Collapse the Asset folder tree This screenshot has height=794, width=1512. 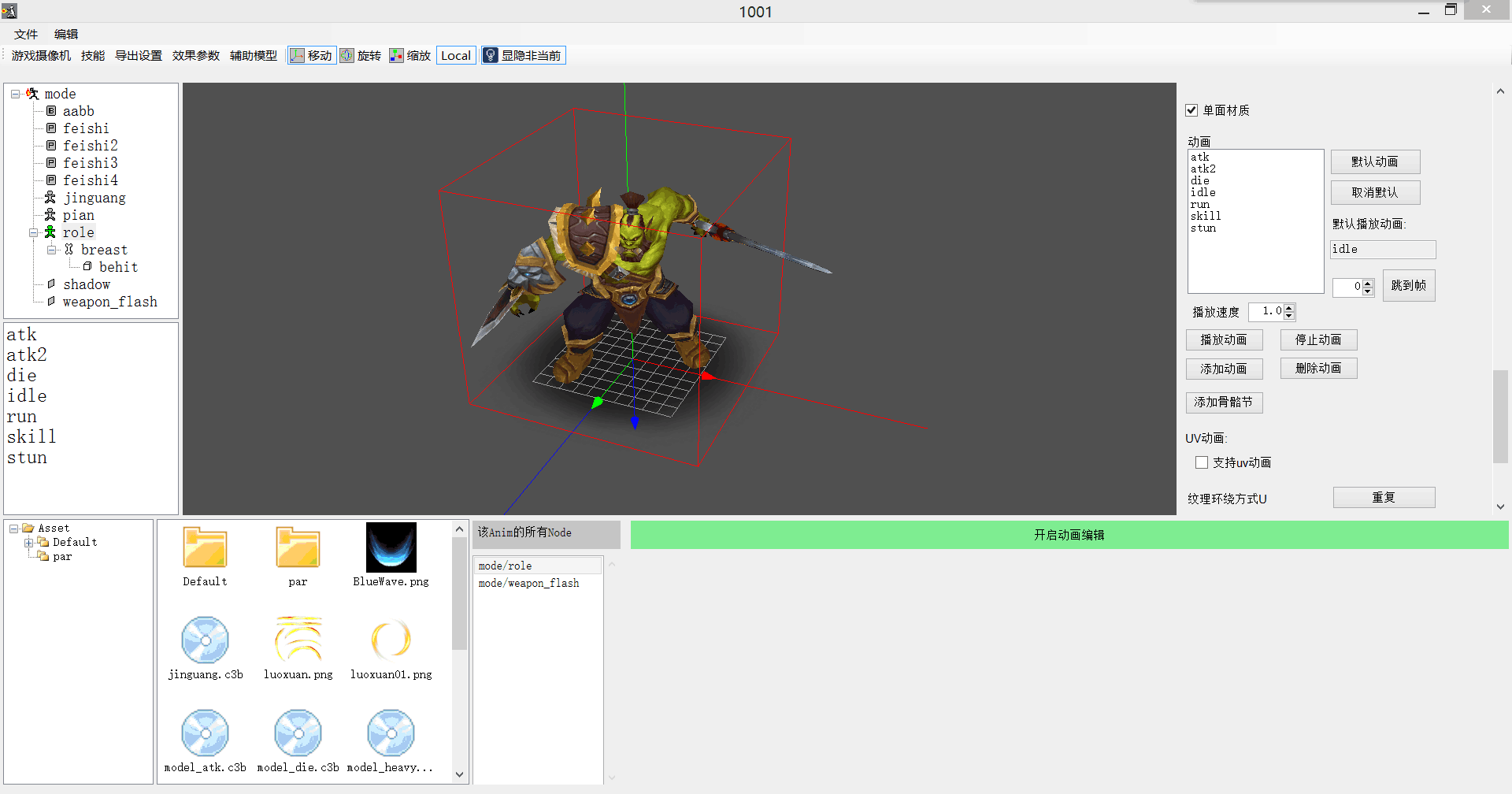pyautogui.click(x=13, y=529)
